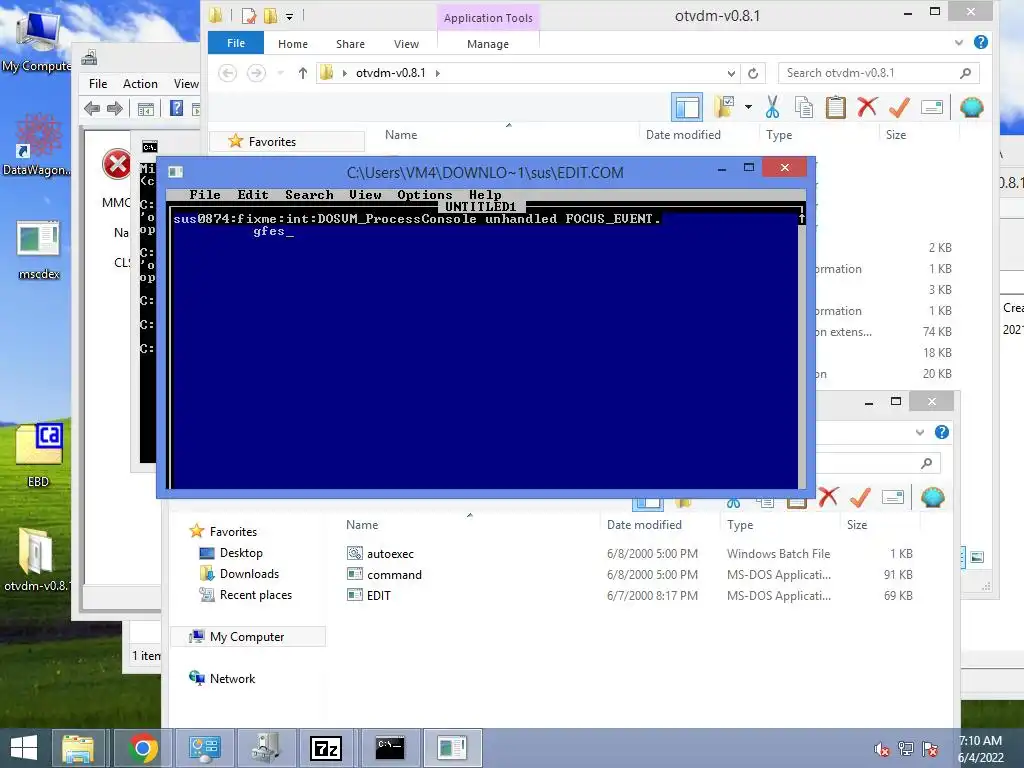Image resolution: width=1024 pixels, height=768 pixels.
Task: Switch to the Share ribbon tab
Action: click(x=350, y=44)
